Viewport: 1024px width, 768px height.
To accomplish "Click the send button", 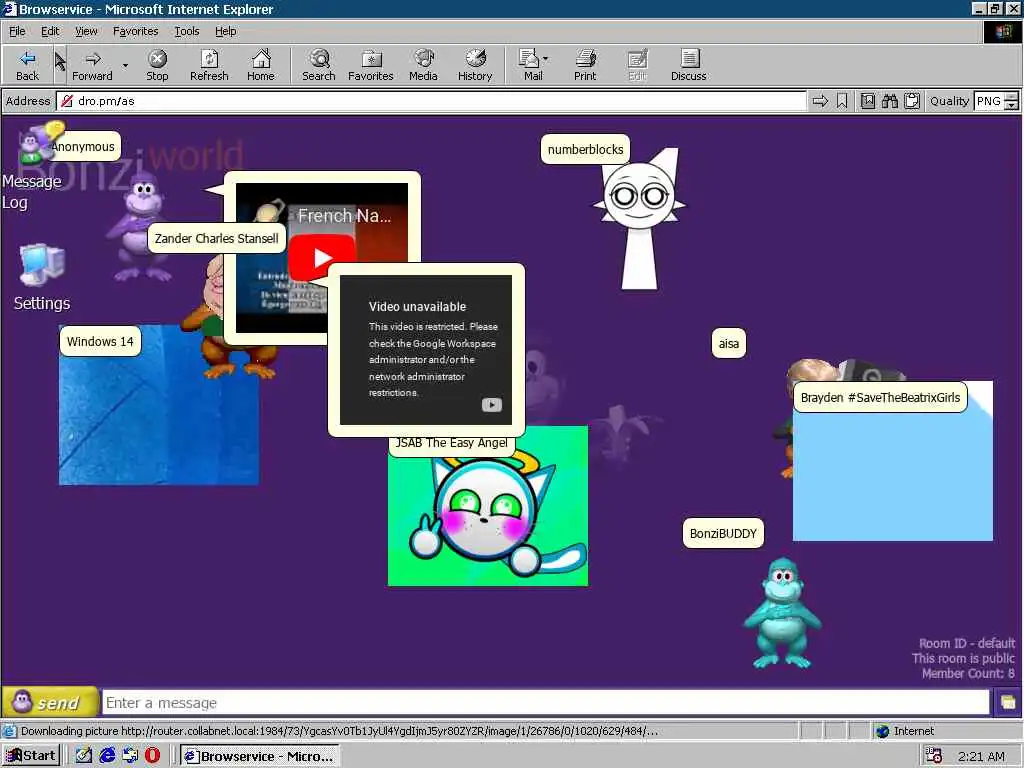I will (x=50, y=703).
